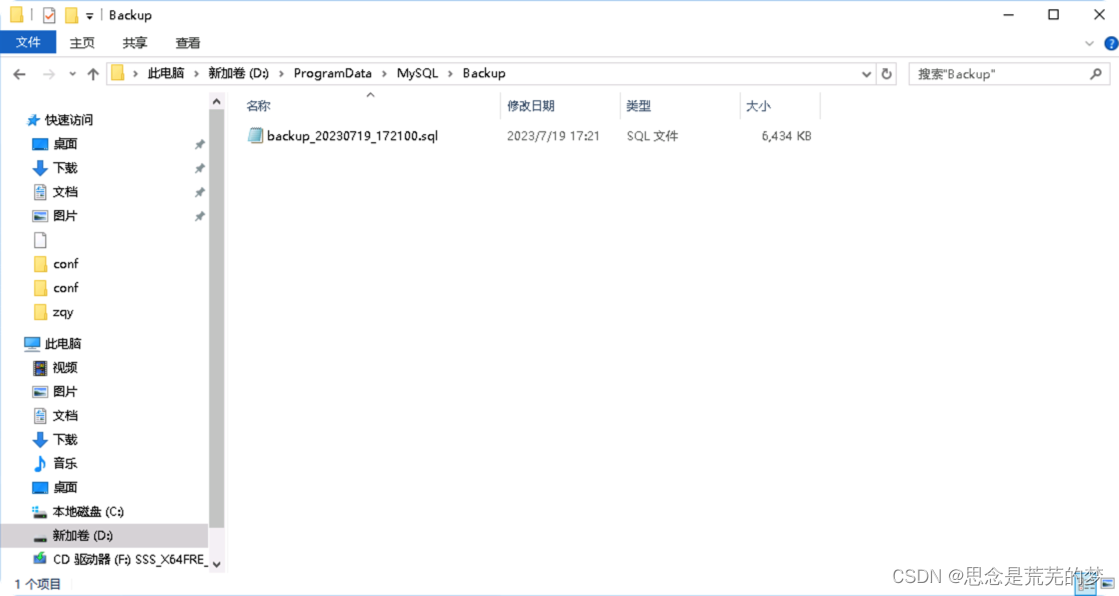
Task: Open 图片 under 此电脑
Action: [x=65, y=391]
